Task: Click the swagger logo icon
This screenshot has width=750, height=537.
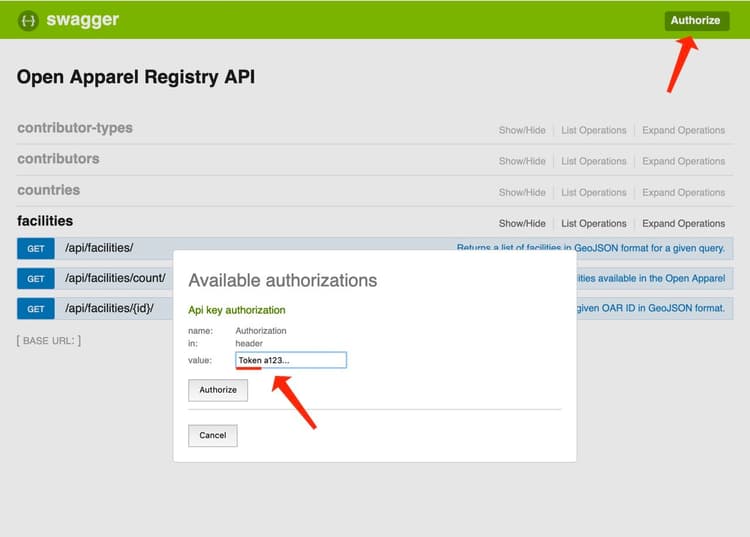Action: click(28, 21)
